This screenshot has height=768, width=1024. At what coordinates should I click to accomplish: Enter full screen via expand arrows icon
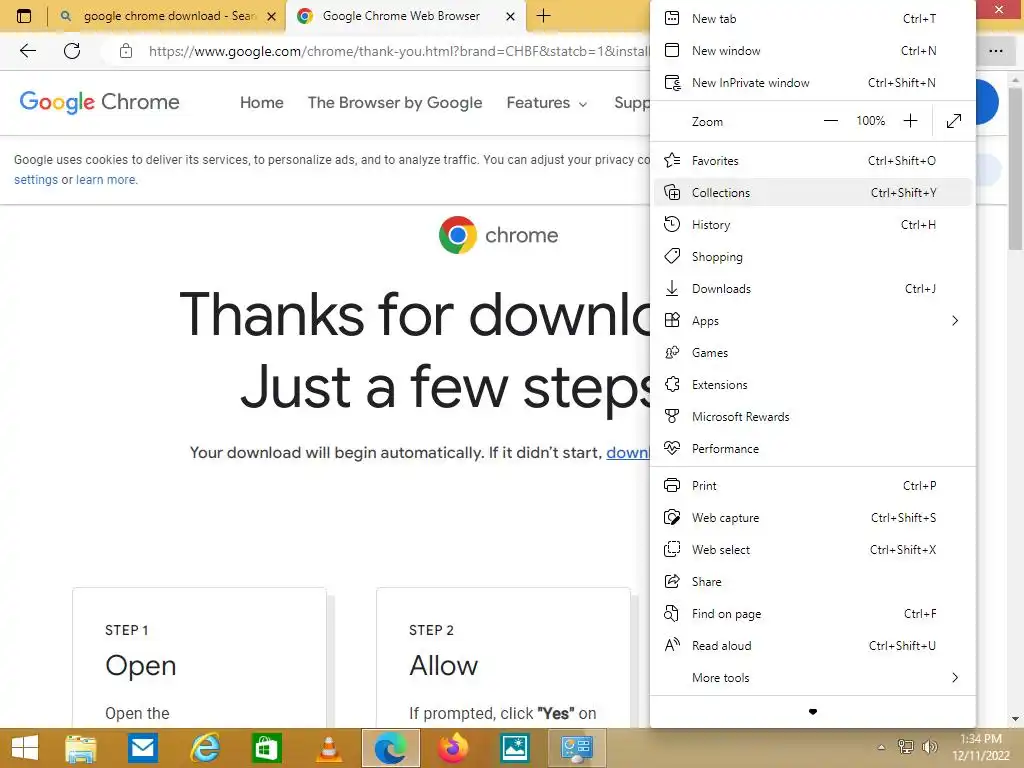pos(953,121)
